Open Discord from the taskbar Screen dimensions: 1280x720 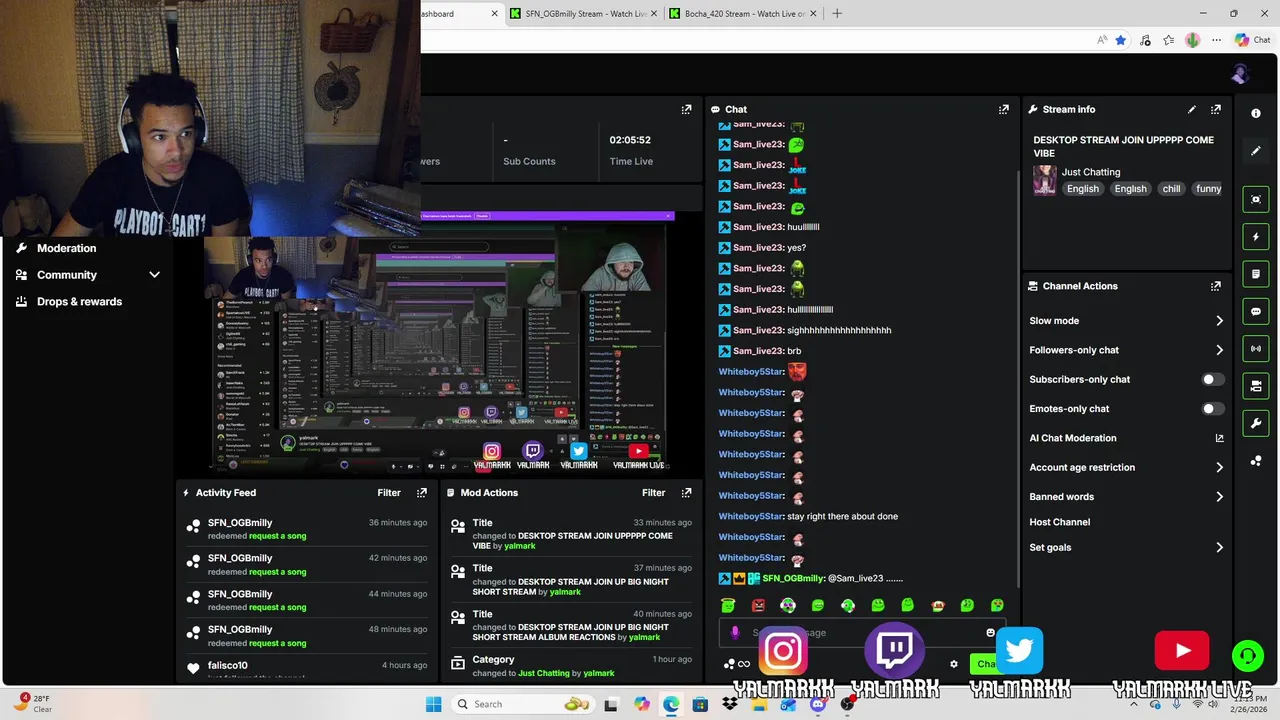(818, 704)
